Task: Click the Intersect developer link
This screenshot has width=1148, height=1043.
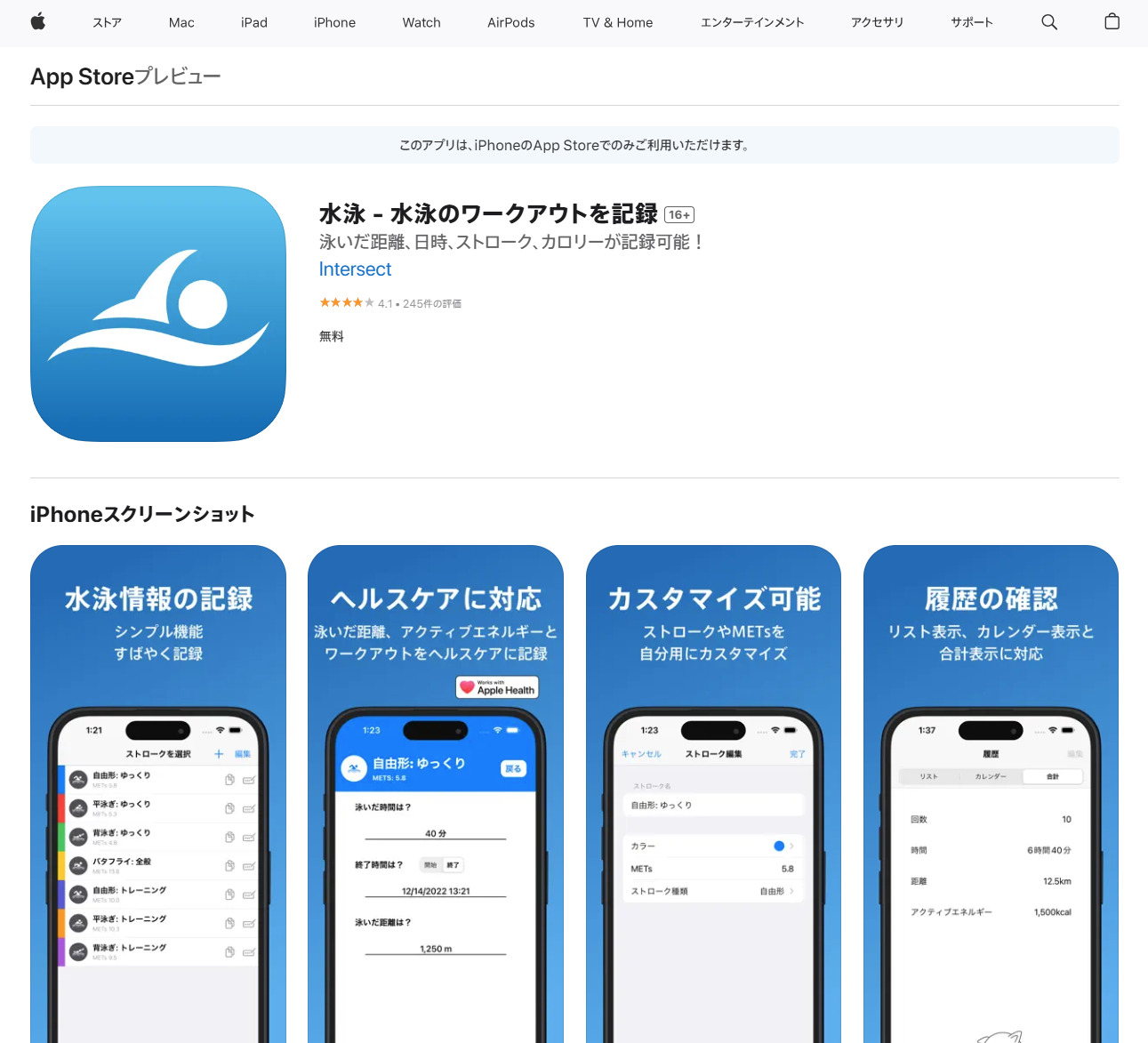Action: point(355,269)
